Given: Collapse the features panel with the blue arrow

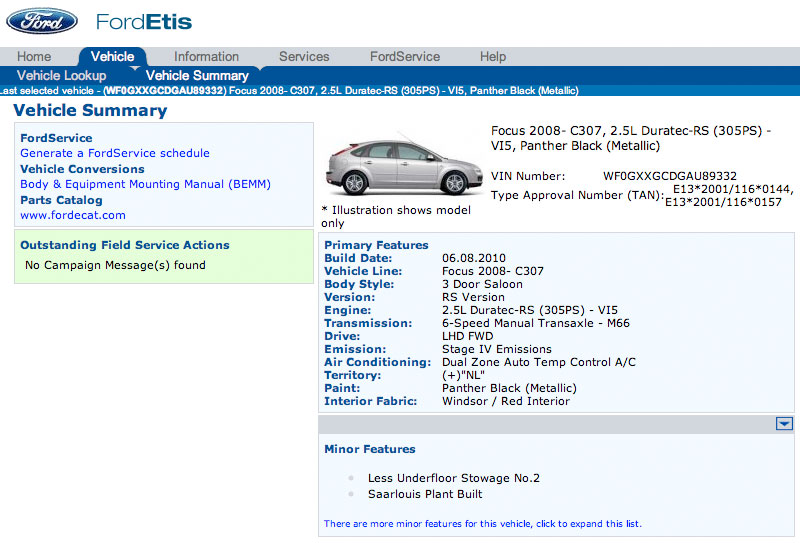Looking at the screenshot, I should (784, 424).
